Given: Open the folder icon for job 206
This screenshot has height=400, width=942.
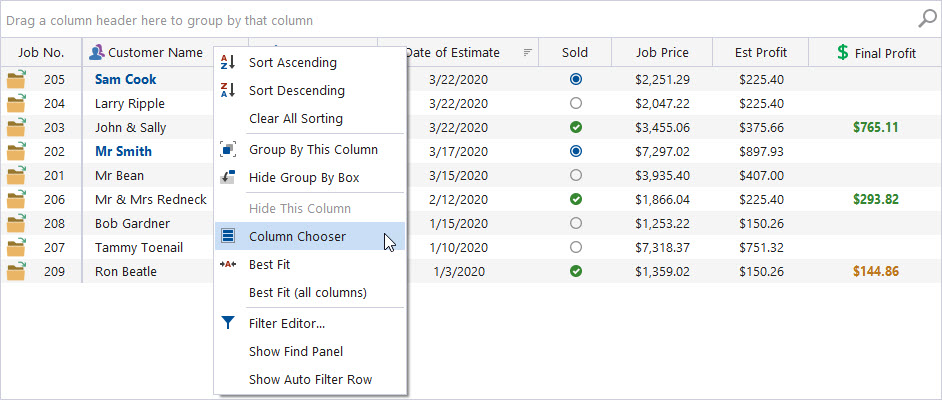Looking at the screenshot, I should (x=16, y=199).
